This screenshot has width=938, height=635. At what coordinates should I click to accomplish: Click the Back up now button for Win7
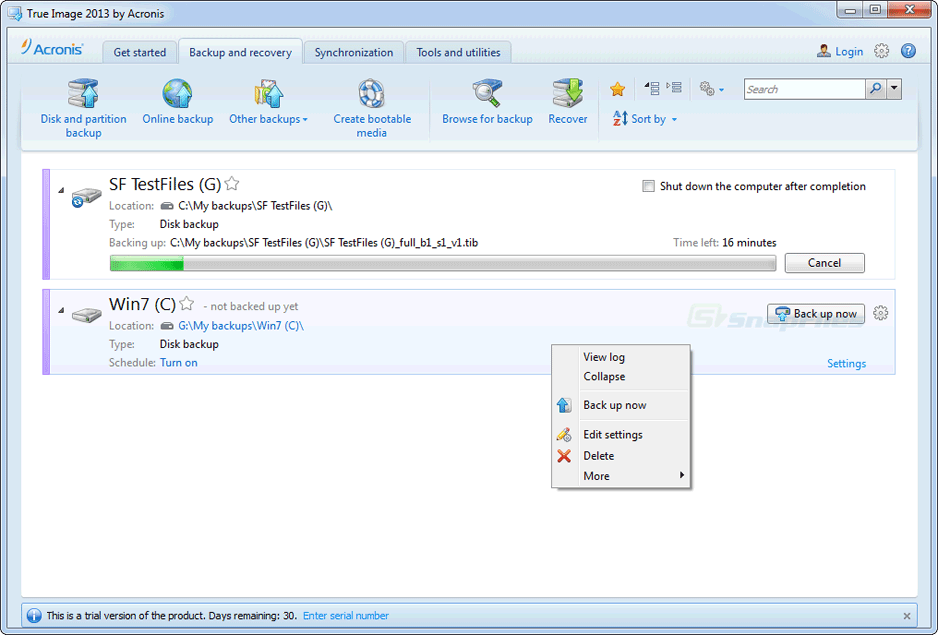pyautogui.click(x=816, y=314)
